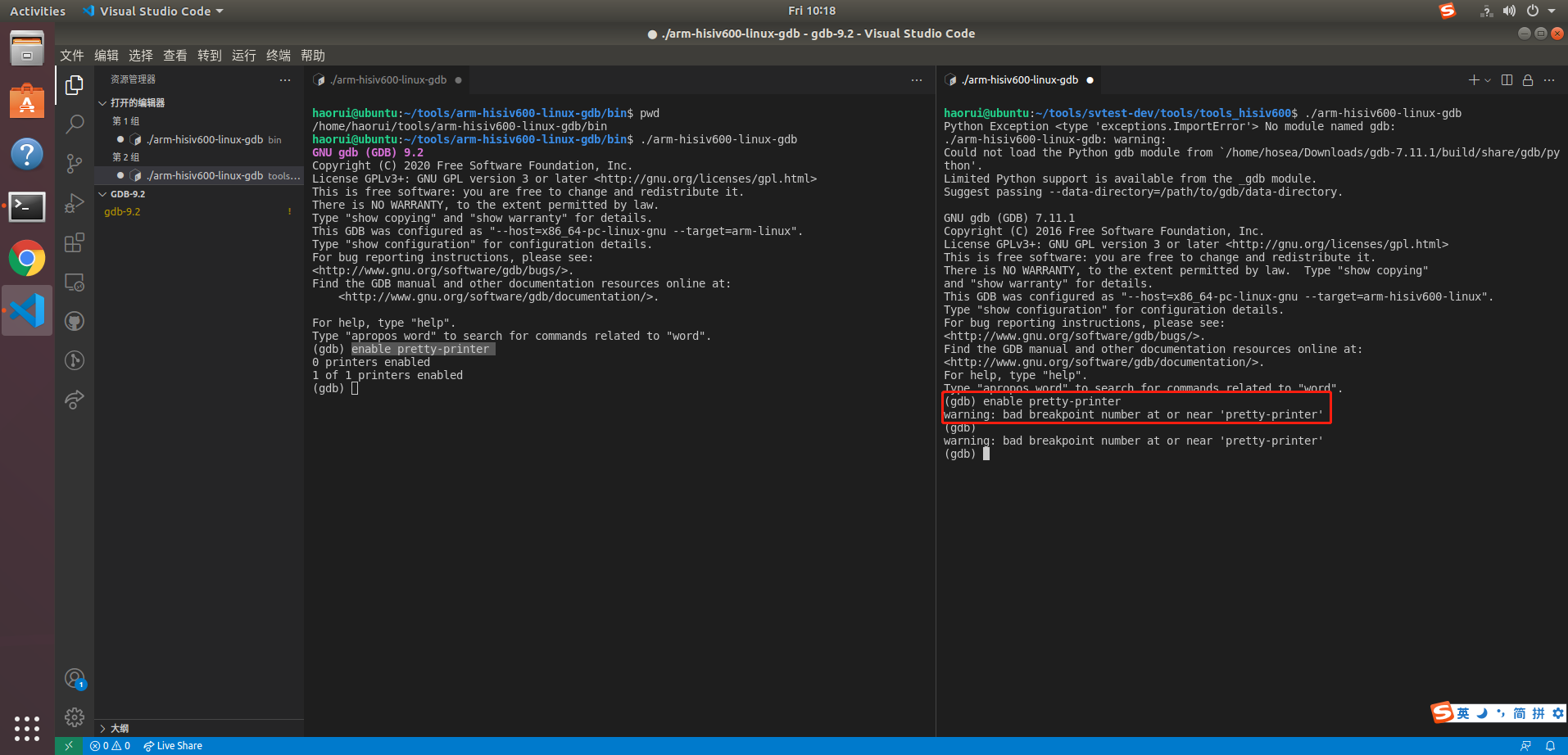Viewport: 1568px width, 755px height.
Task: Toggle the editor group lock icon
Action: pyautogui.click(x=1528, y=80)
